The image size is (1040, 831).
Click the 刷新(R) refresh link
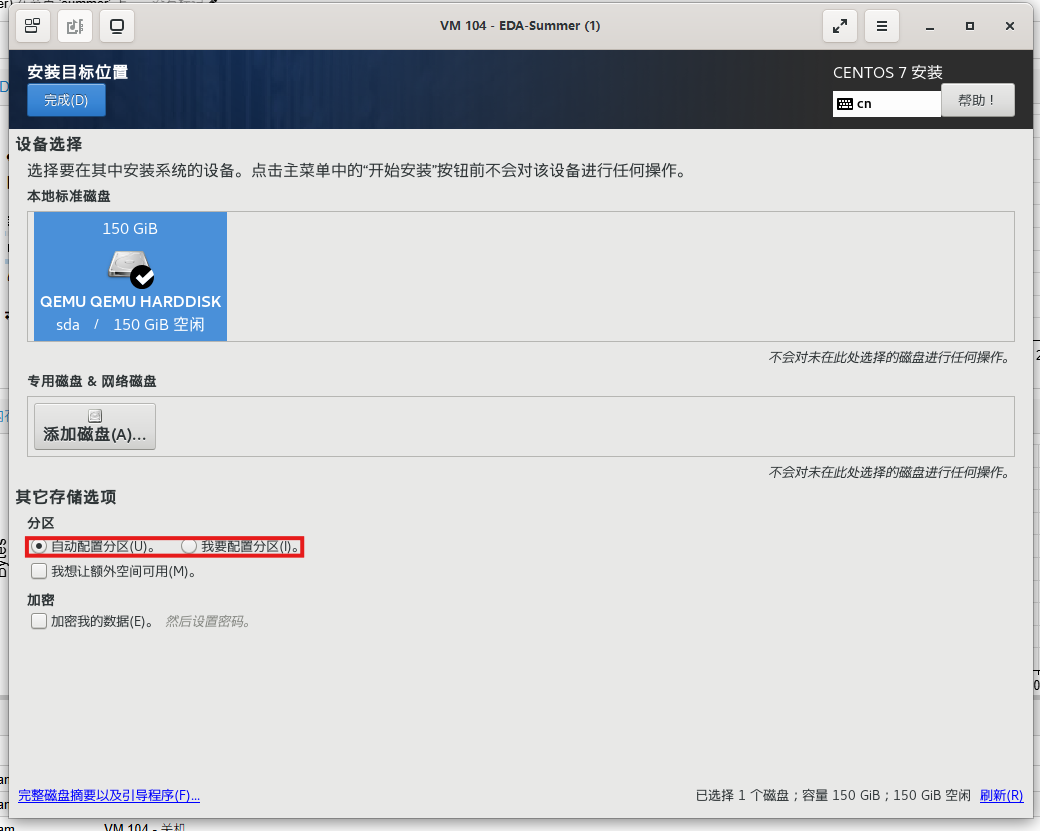[x=1001, y=796]
